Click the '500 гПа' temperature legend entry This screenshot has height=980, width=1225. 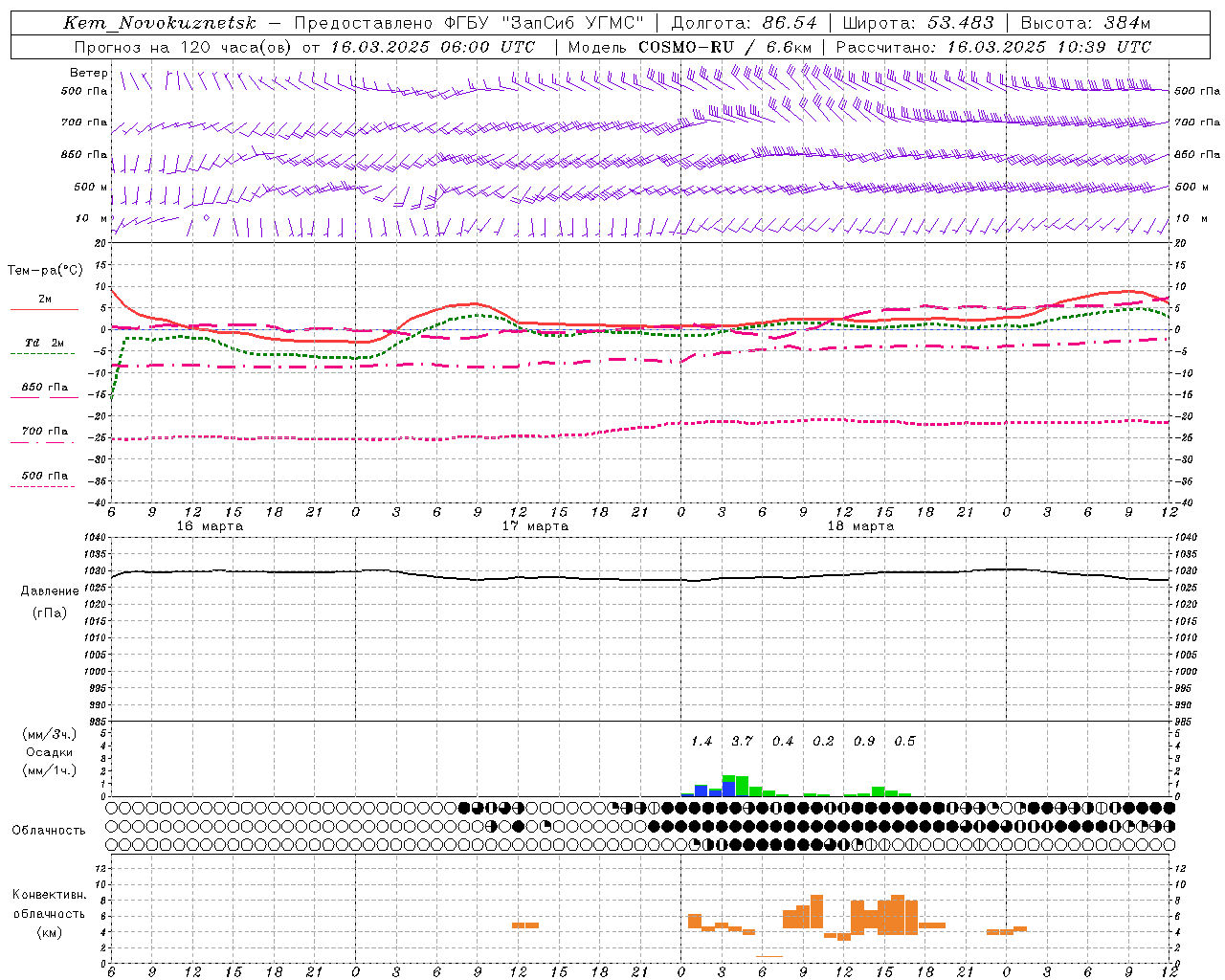tap(45, 476)
